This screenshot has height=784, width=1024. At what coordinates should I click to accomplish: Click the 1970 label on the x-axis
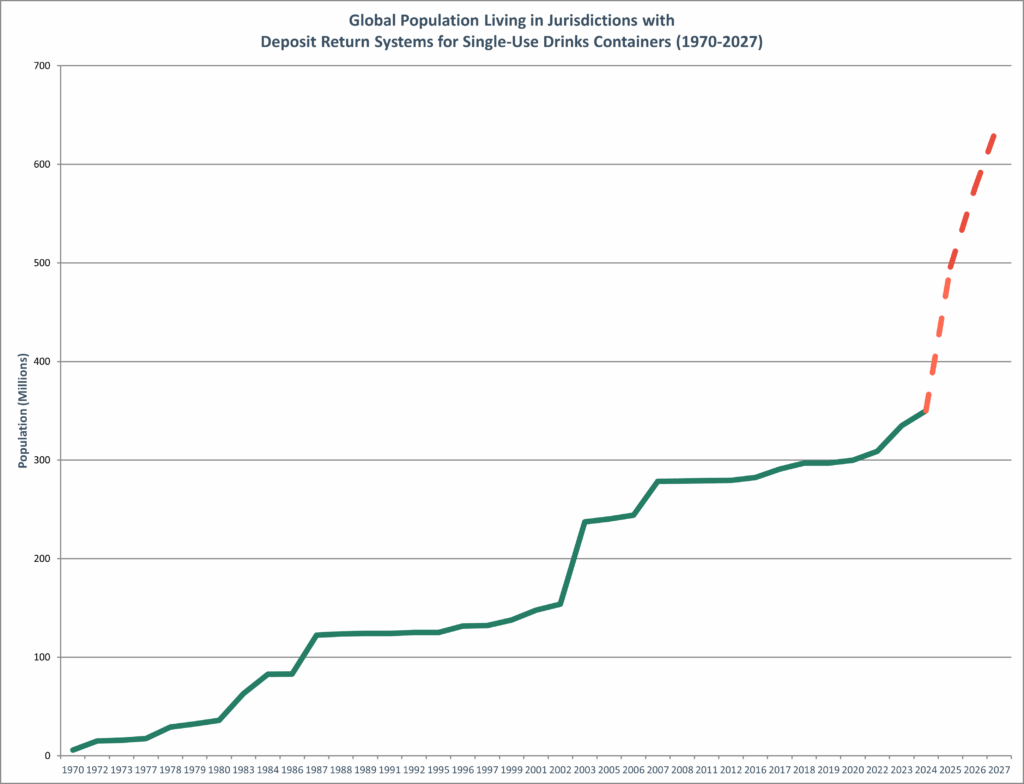73,771
